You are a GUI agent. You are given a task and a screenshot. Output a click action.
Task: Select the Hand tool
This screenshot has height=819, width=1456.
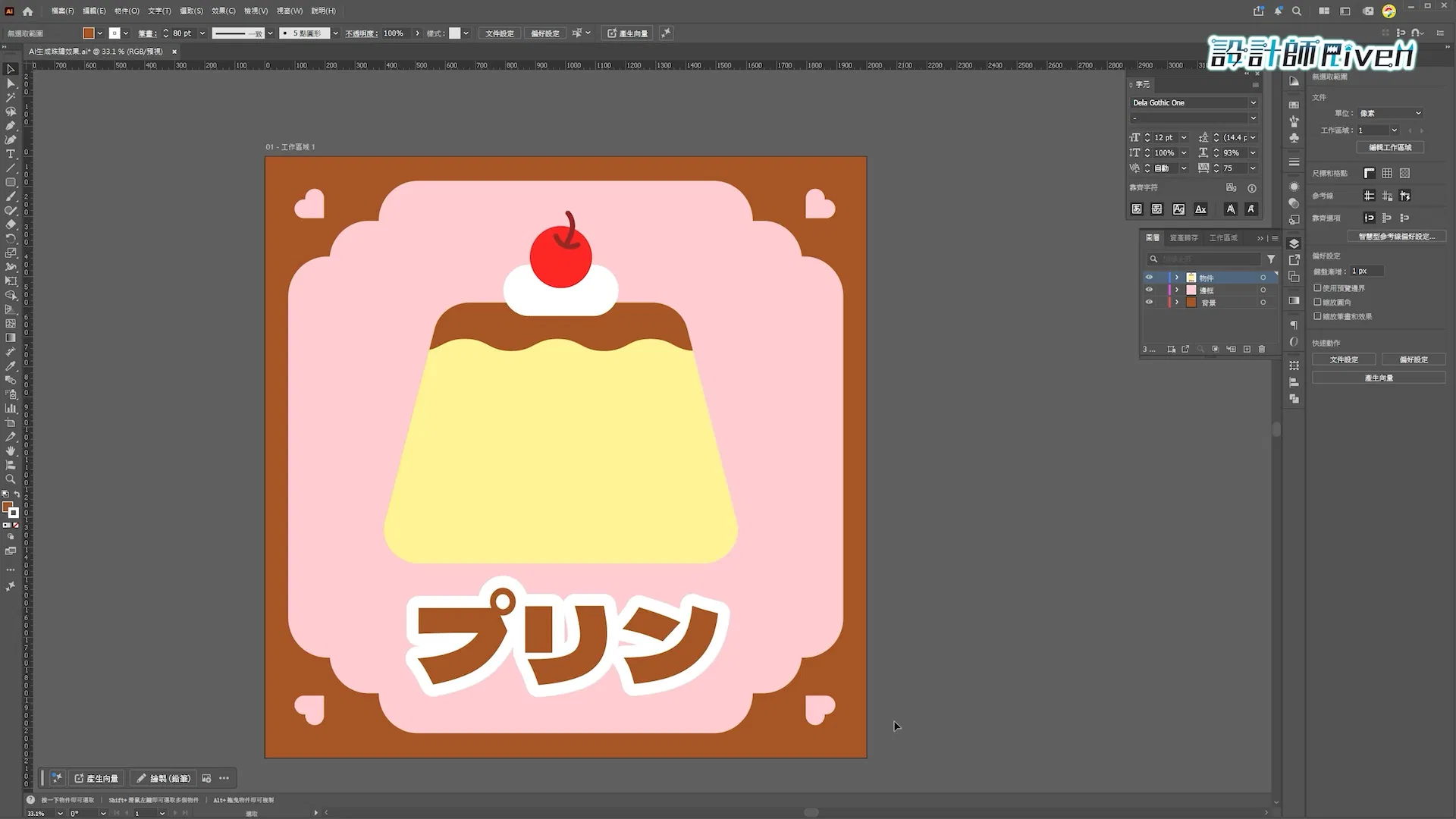click(x=11, y=451)
